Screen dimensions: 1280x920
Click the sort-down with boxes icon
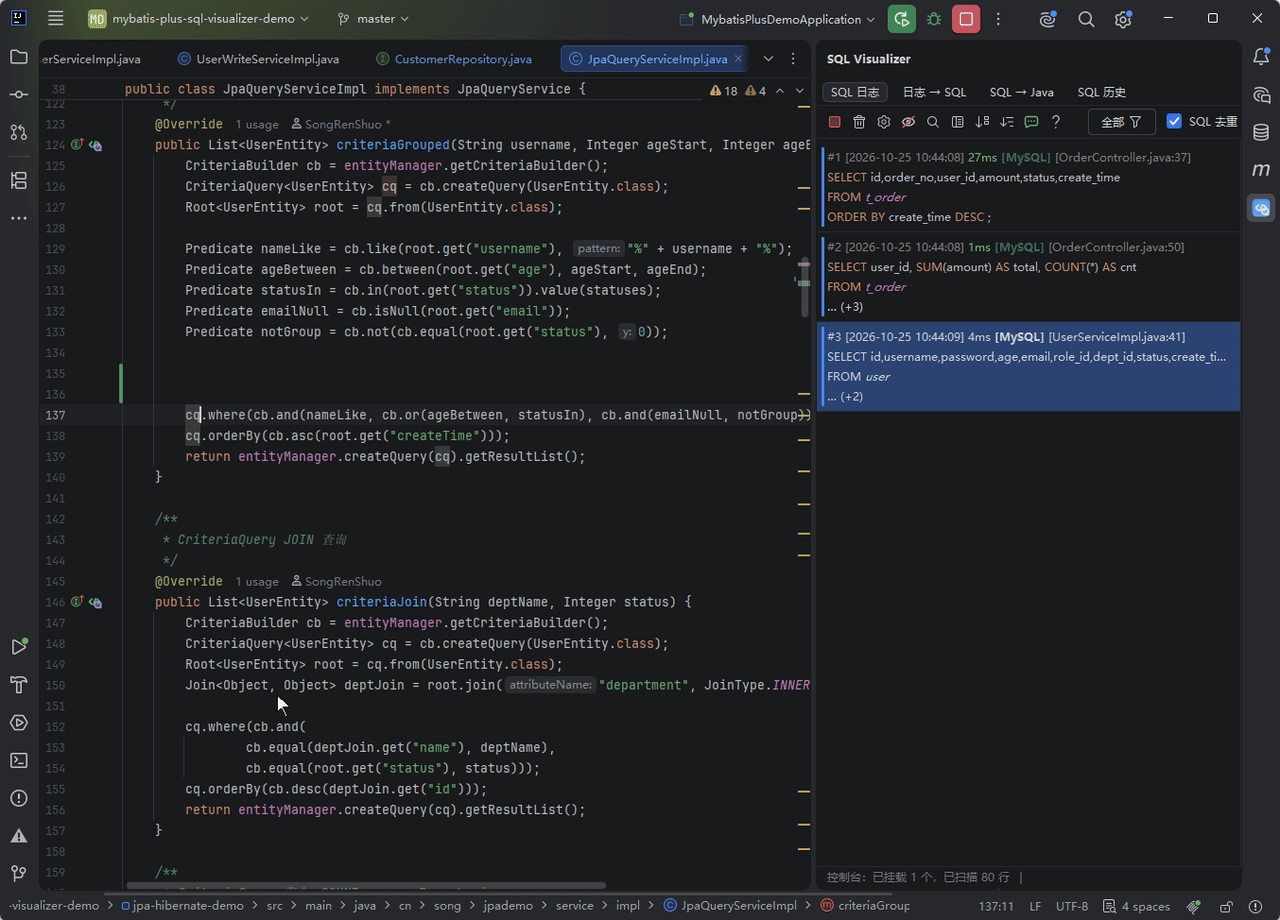982,122
